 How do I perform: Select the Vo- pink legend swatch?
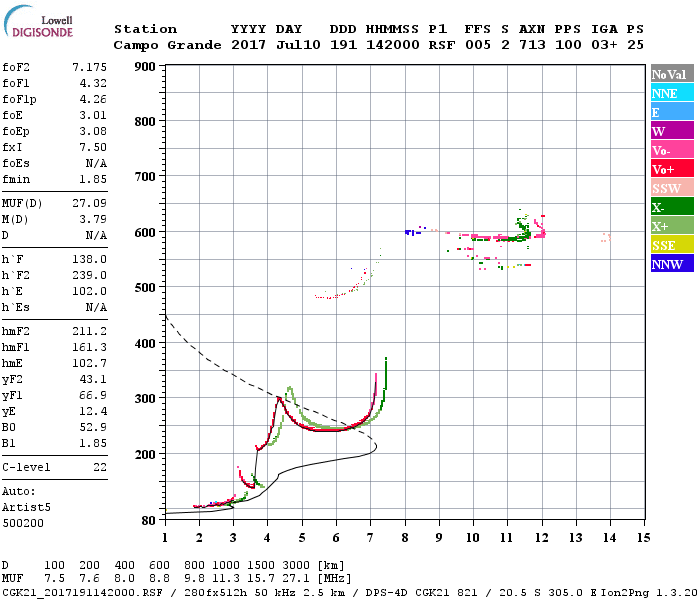click(x=672, y=150)
